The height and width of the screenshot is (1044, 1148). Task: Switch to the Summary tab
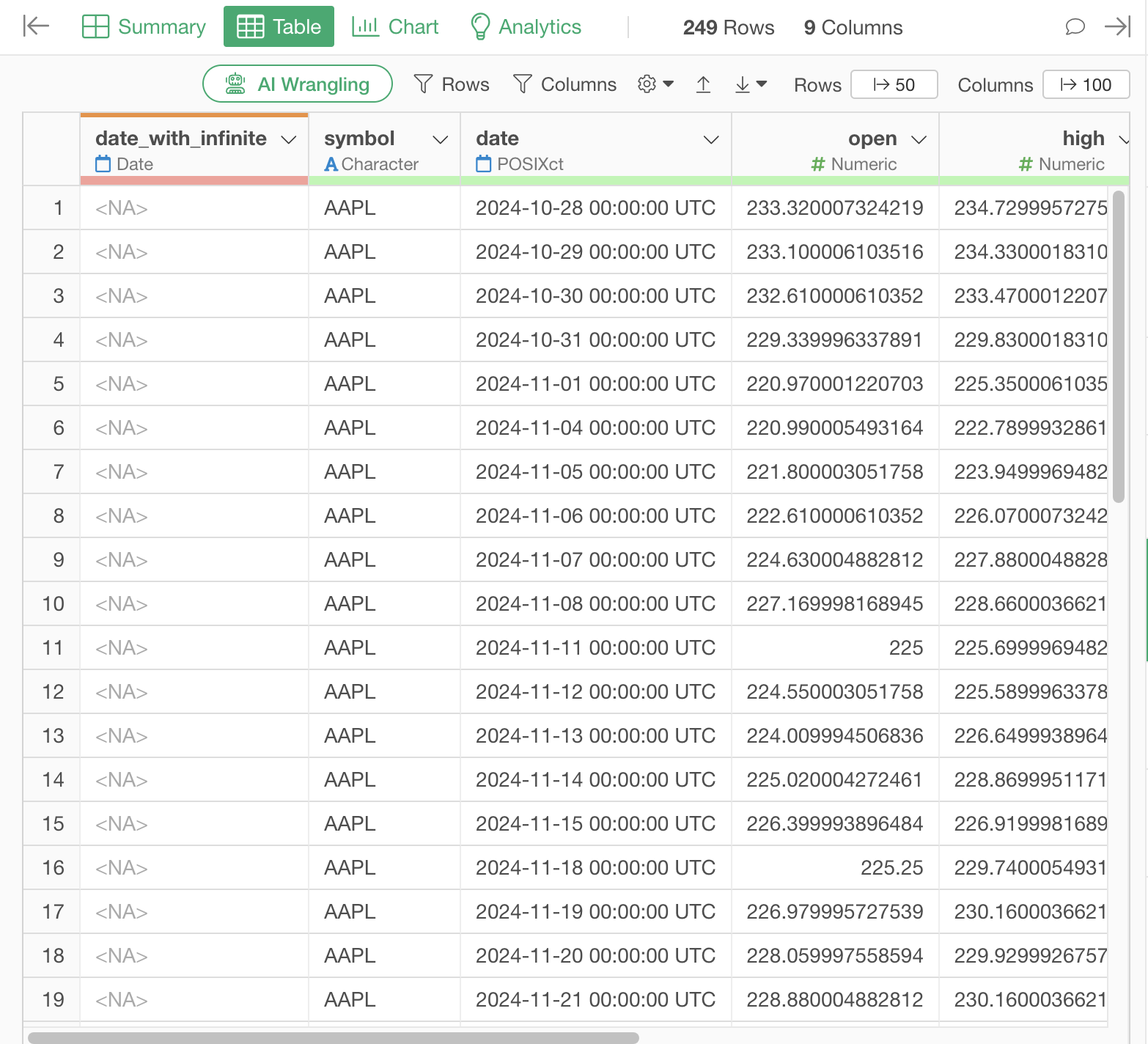(x=144, y=27)
